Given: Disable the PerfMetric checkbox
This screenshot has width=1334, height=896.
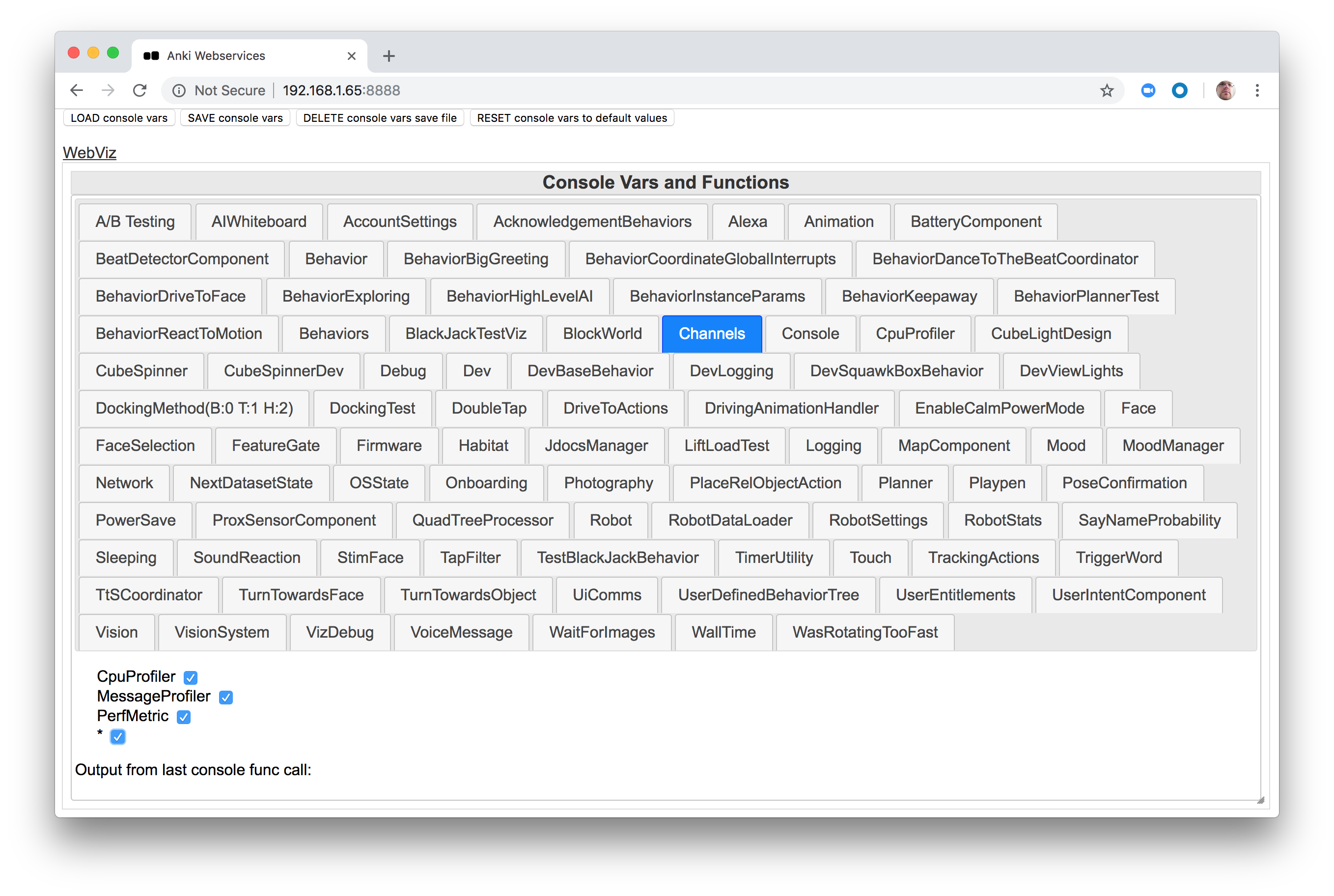Looking at the screenshot, I should [x=184, y=717].
